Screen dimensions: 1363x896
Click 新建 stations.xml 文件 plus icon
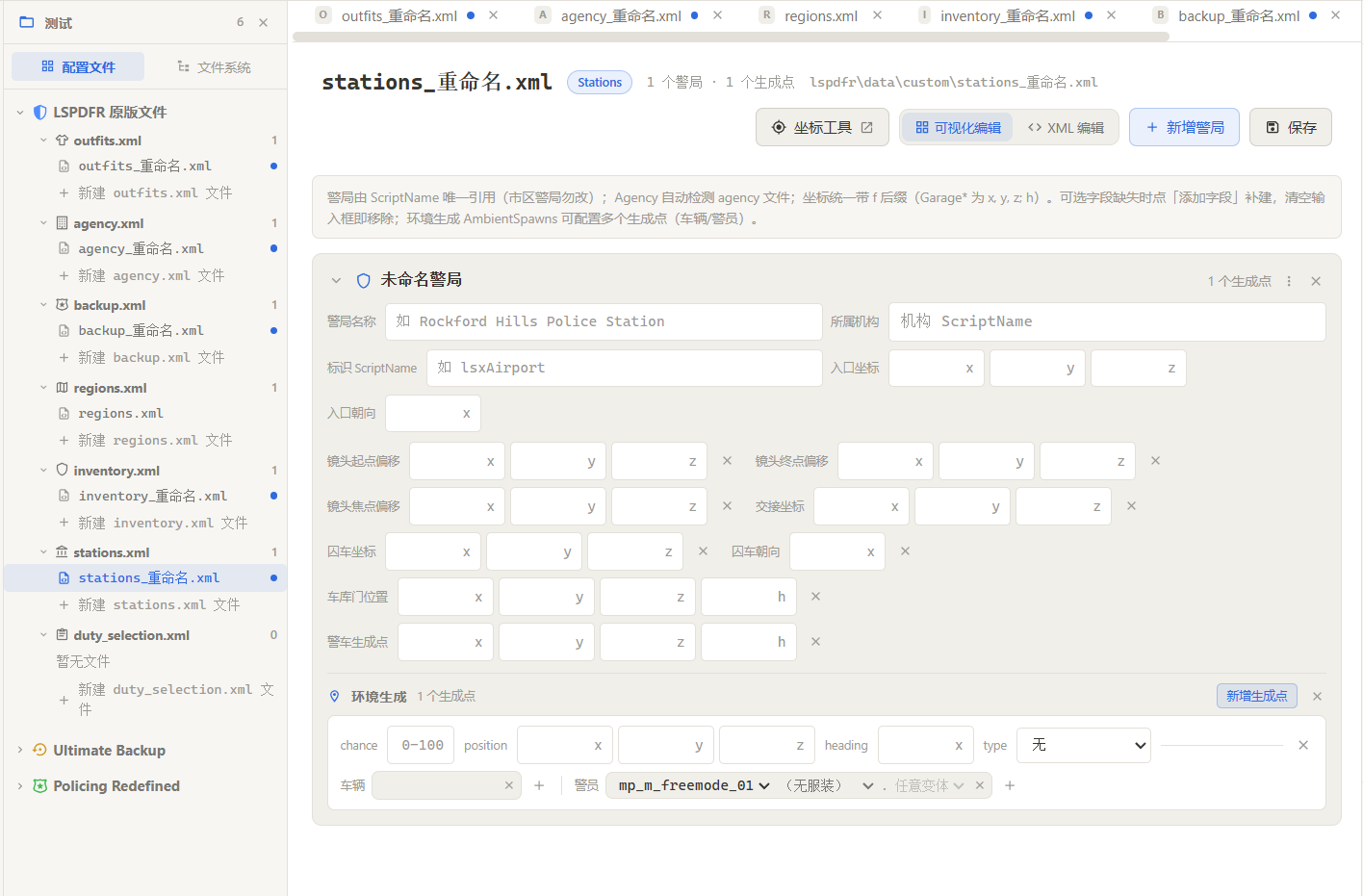click(64, 604)
